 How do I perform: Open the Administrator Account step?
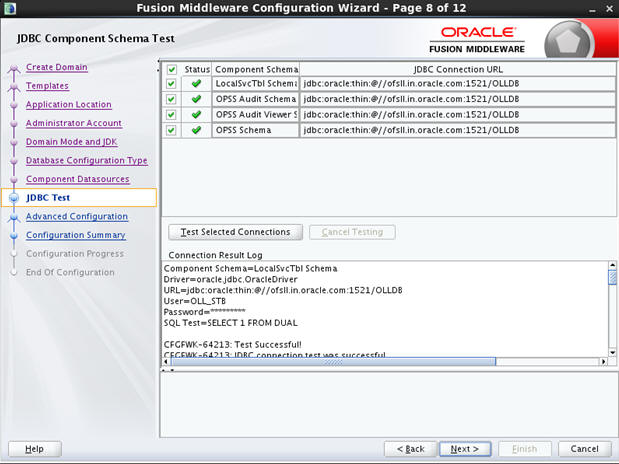(x=74, y=123)
